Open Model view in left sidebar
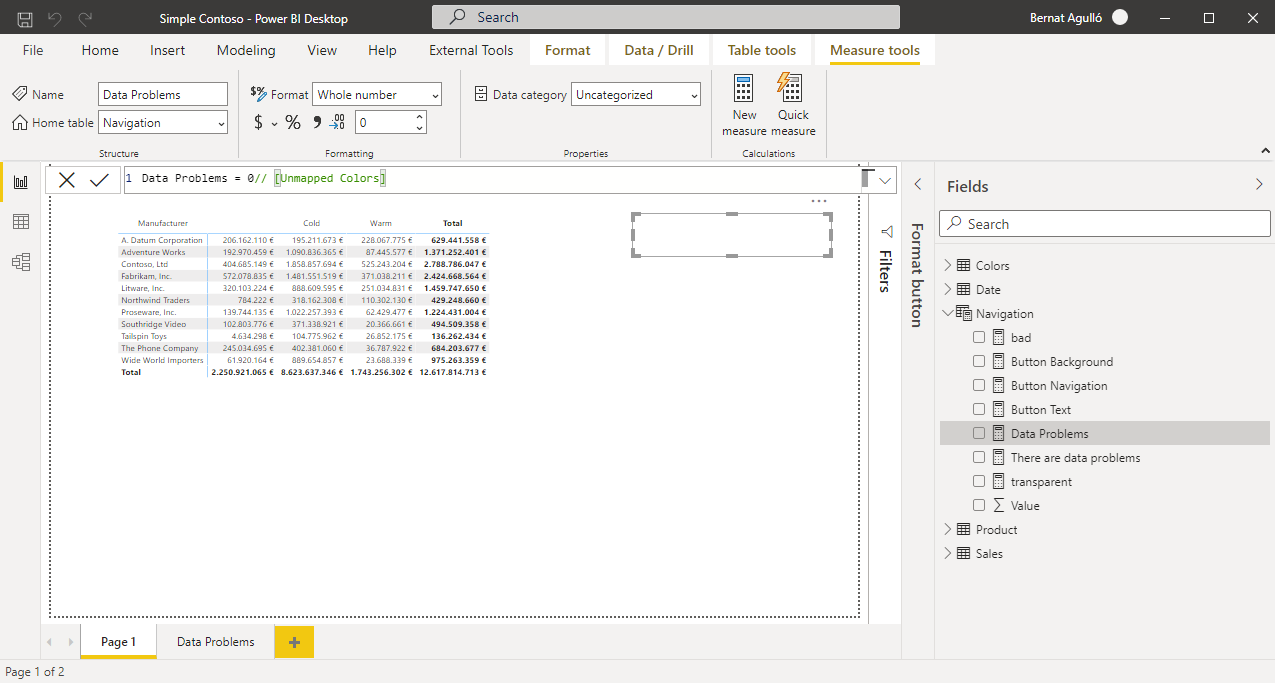 pyautogui.click(x=20, y=262)
